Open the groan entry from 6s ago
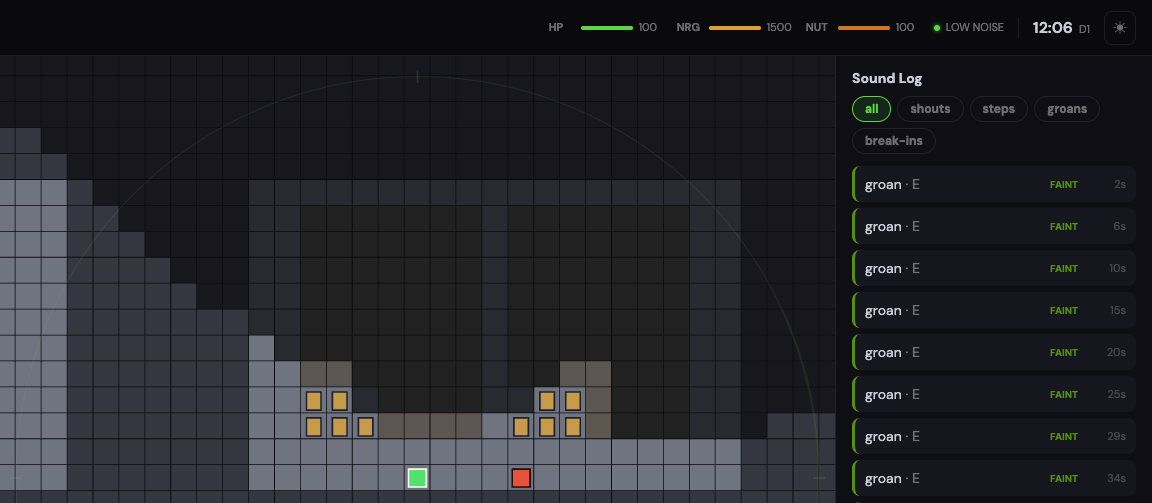Viewport: 1152px width, 503px height. coord(994,226)
